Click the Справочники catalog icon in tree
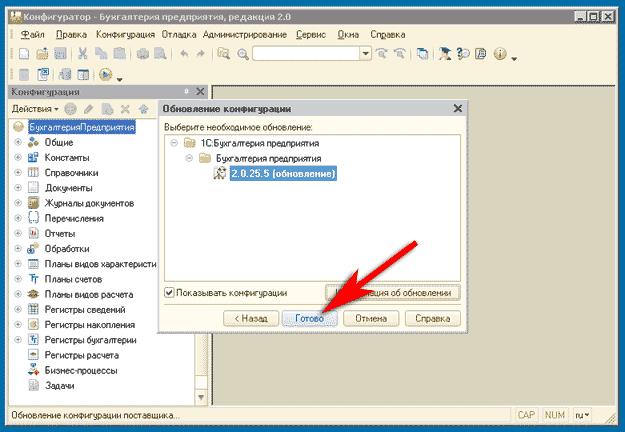 [x=34, y=173]
